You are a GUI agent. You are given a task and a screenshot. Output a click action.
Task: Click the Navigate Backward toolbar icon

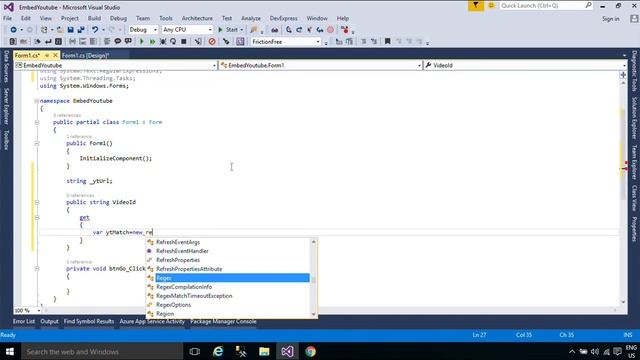click(x=13, y=30)
